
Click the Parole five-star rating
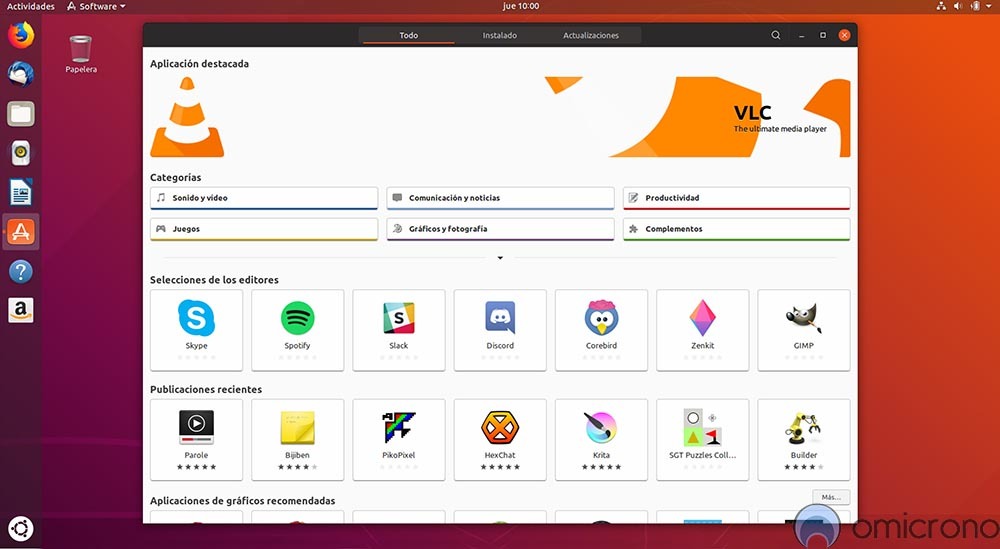(x=196, y=467)
